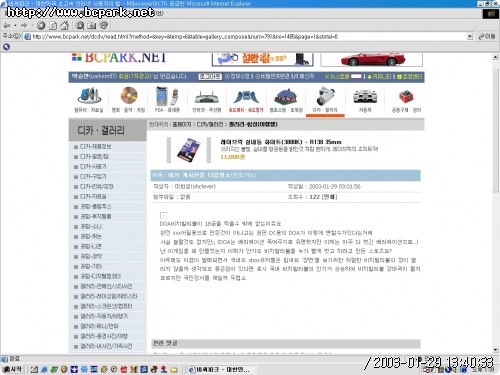
Task: Open the Back button history dropdown arrow
Action: click(15, 26)
